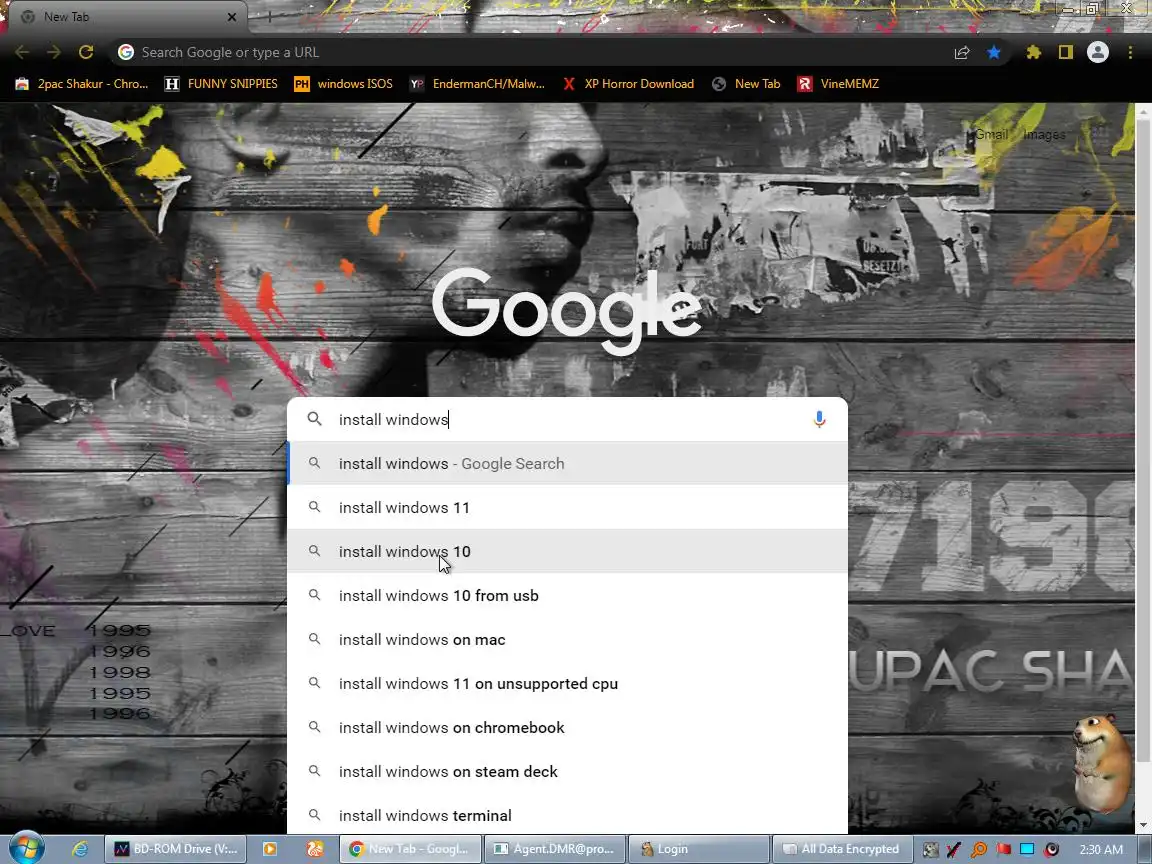Click the magnifier icon in the search box
Viewport: 1152px width, 864px height.
pos(314,419)
